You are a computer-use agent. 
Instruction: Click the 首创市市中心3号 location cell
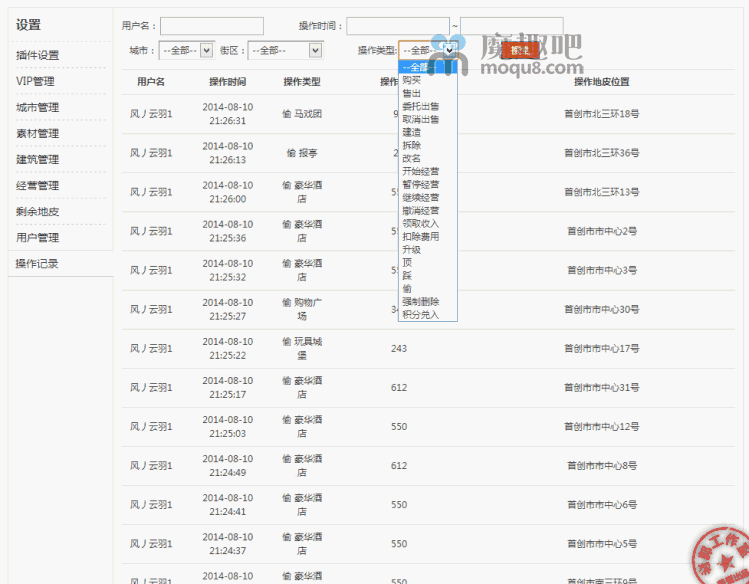[x=601, y=270]
